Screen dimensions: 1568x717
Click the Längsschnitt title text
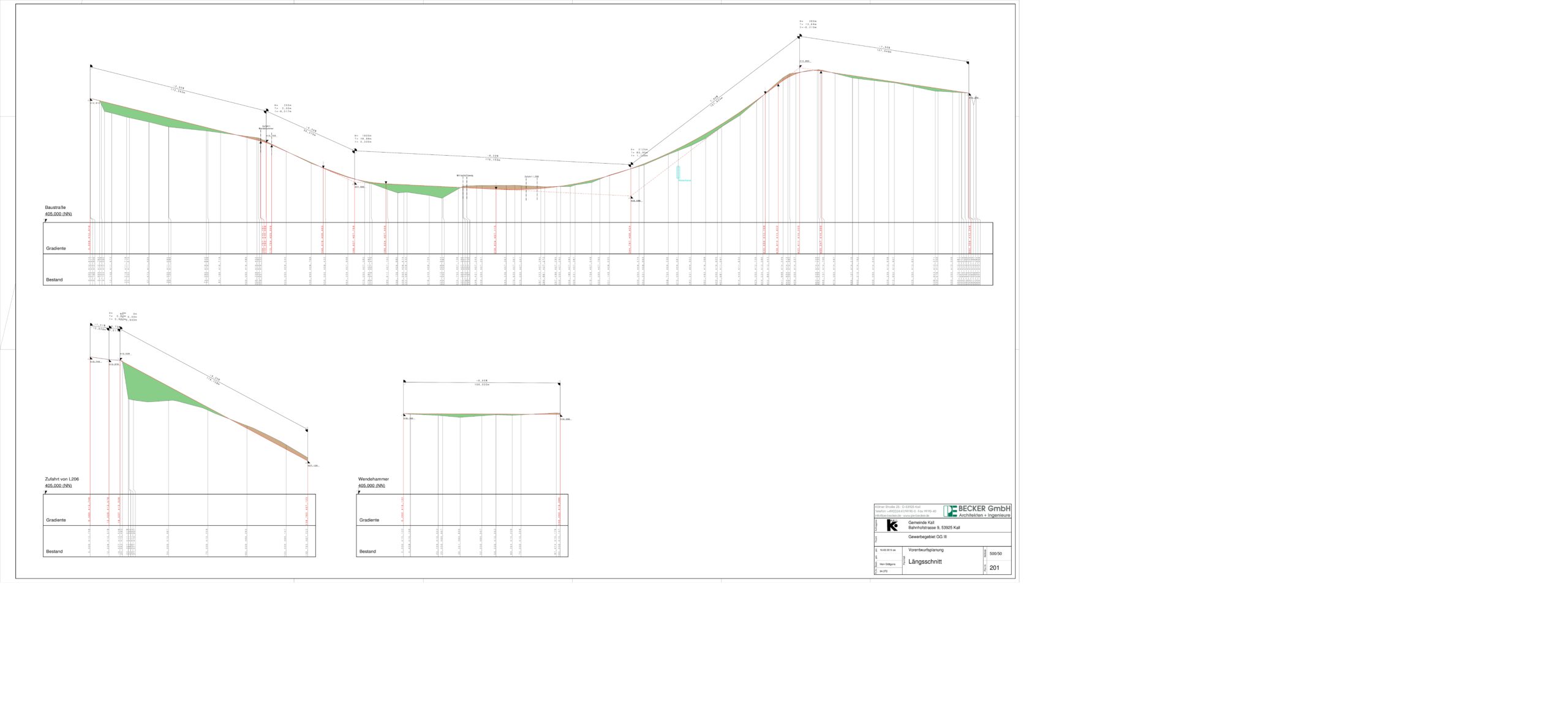925,562
